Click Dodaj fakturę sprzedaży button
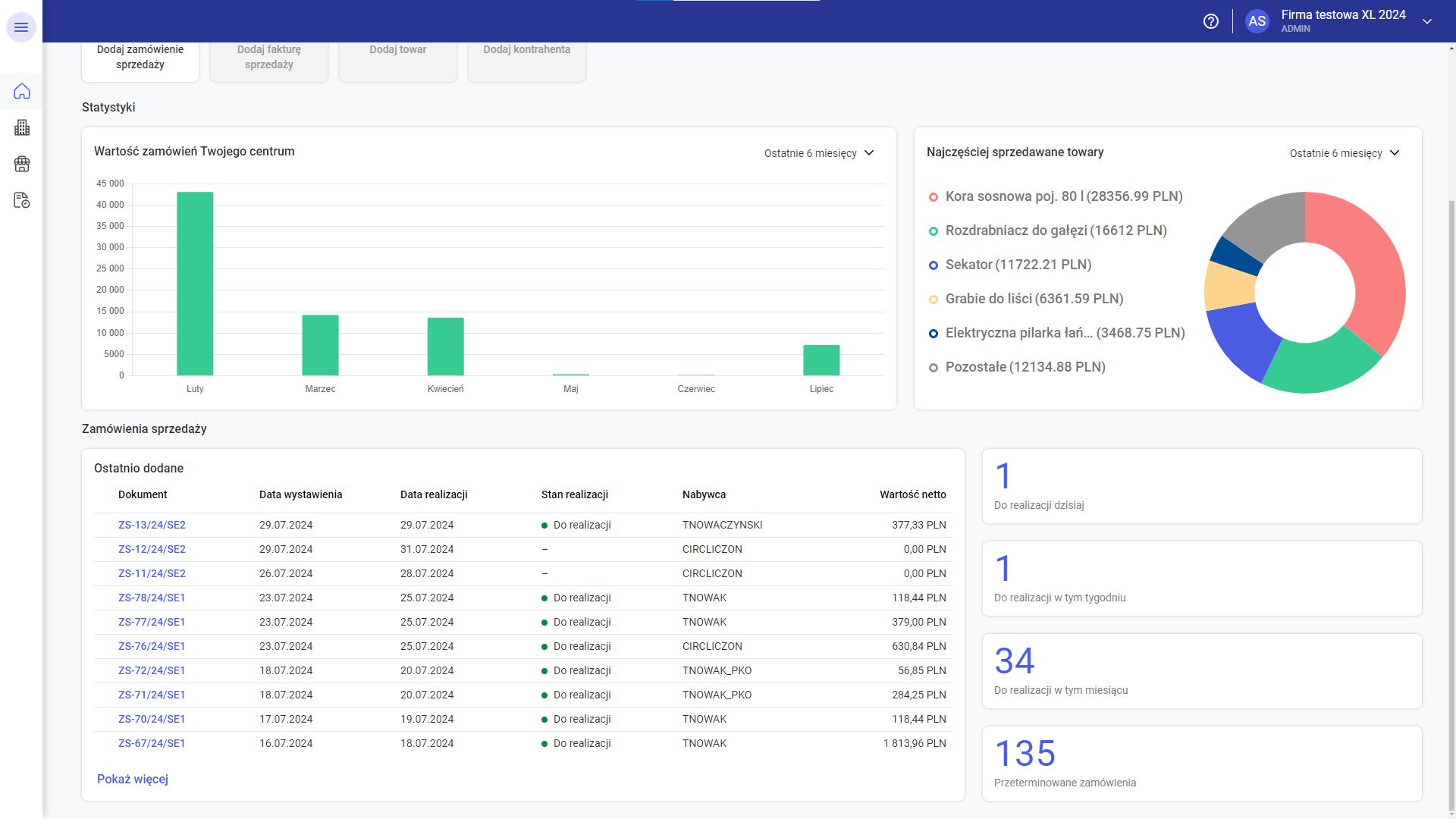The image size is (1456, 819). [269, 61]
